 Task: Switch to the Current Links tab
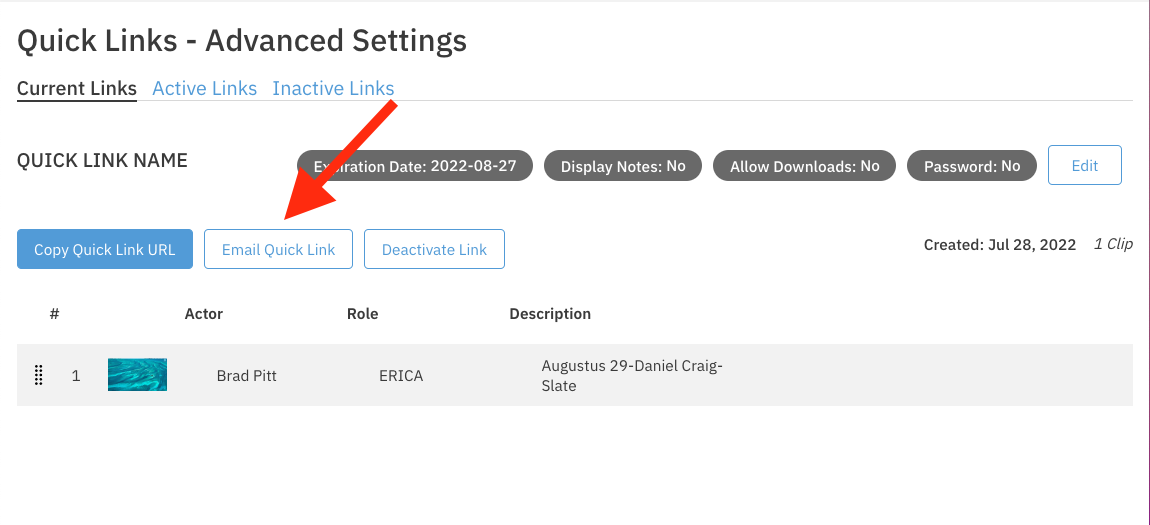(77, 89)
